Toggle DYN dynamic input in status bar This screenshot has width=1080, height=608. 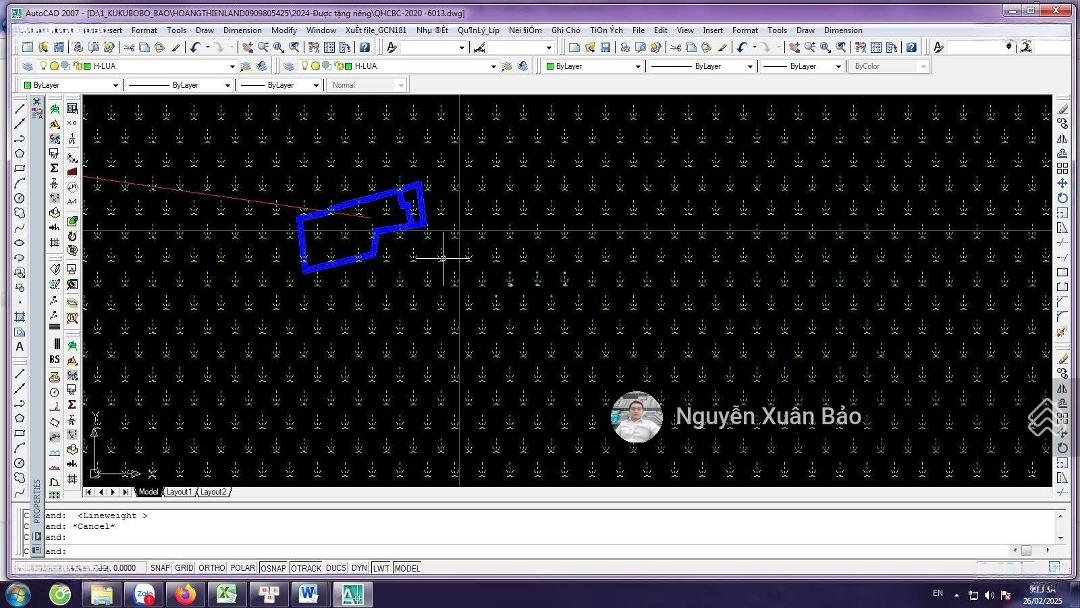(x=360, y=568)
